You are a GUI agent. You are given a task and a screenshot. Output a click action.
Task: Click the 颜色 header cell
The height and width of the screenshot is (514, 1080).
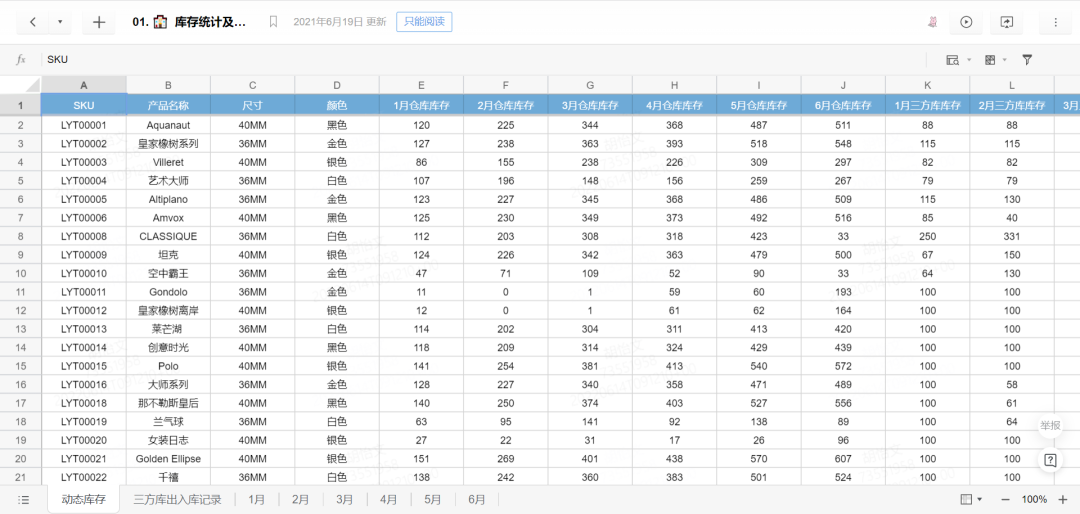[337, 105]
